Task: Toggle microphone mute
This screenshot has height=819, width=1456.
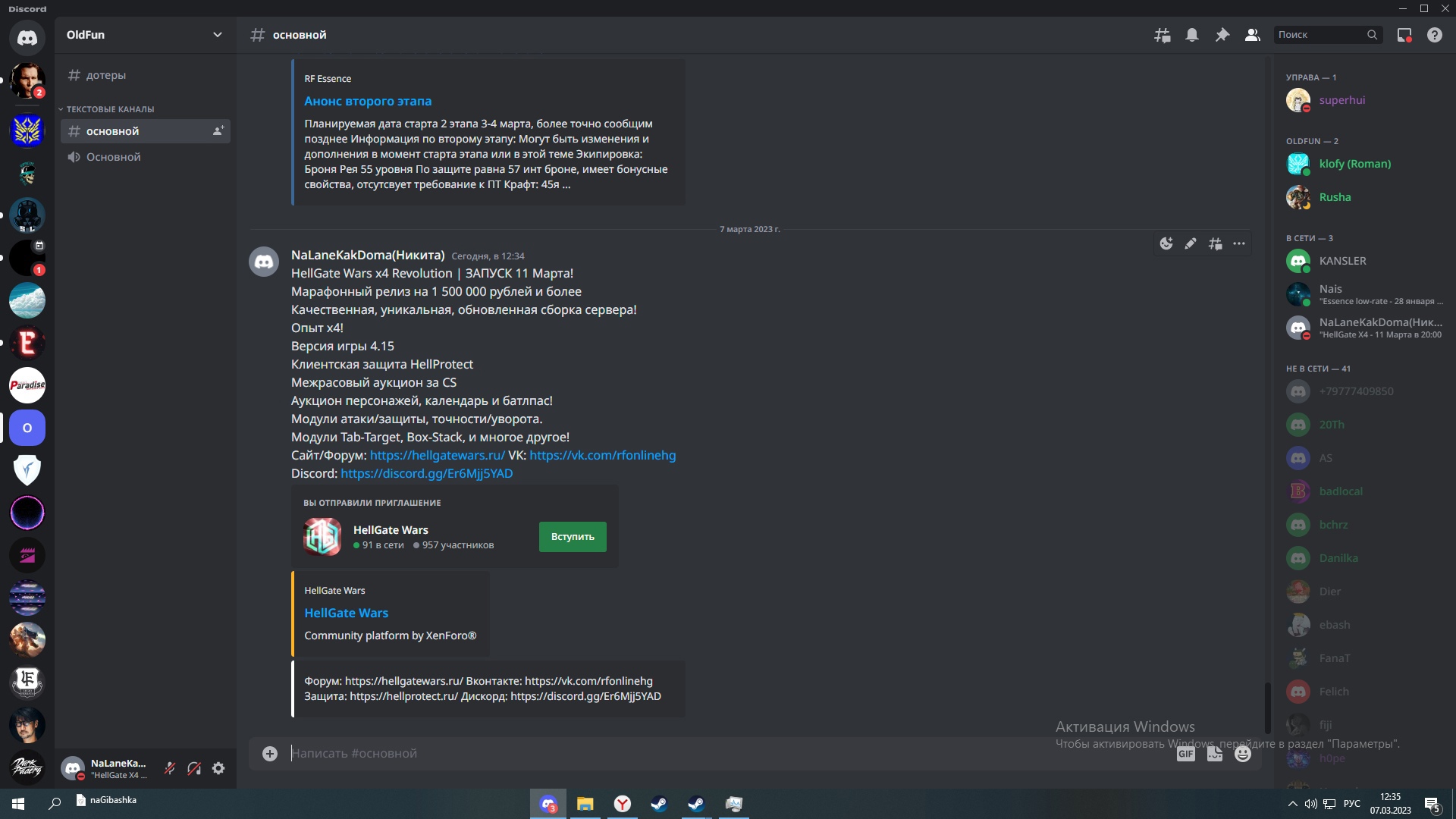Action: coord(170,768)
